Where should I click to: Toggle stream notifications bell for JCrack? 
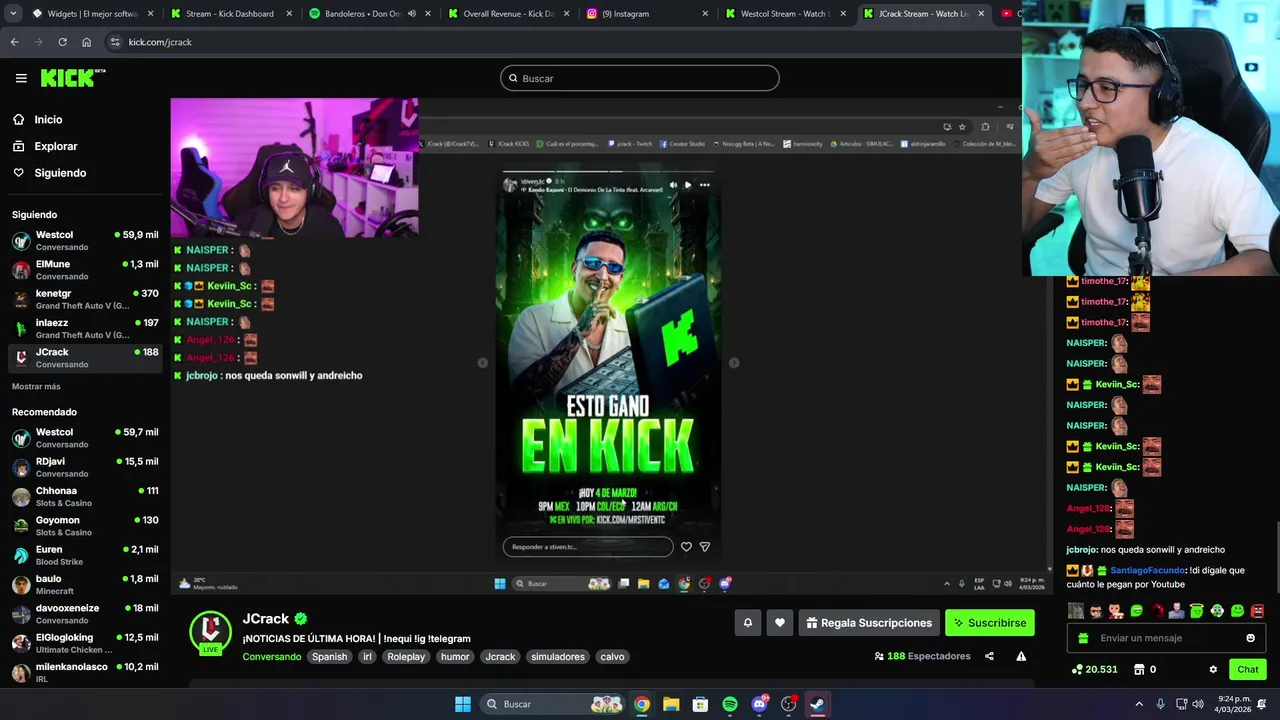click(747, 622)
